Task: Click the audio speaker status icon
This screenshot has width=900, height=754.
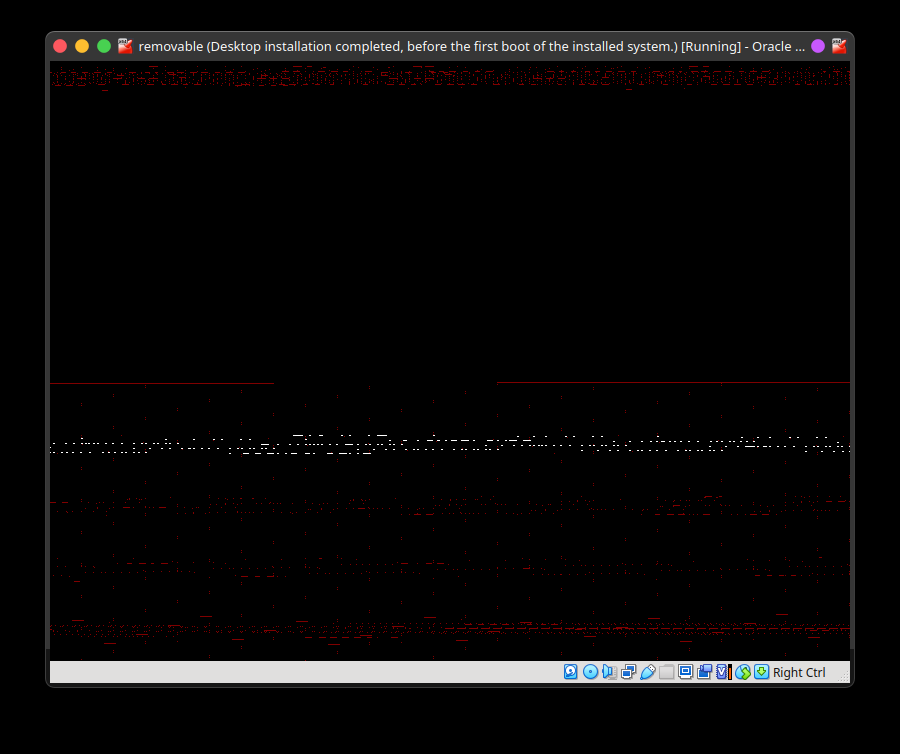Action: coord(609,672)
